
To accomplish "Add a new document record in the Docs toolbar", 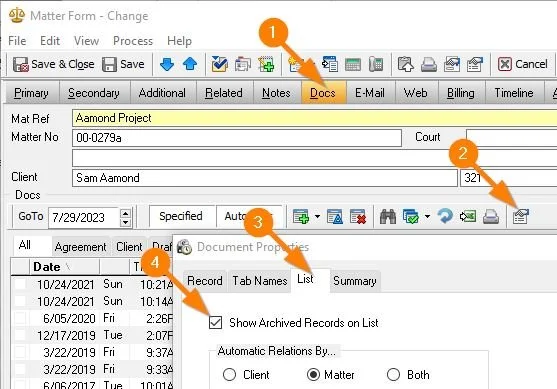I will pos(301,216).
